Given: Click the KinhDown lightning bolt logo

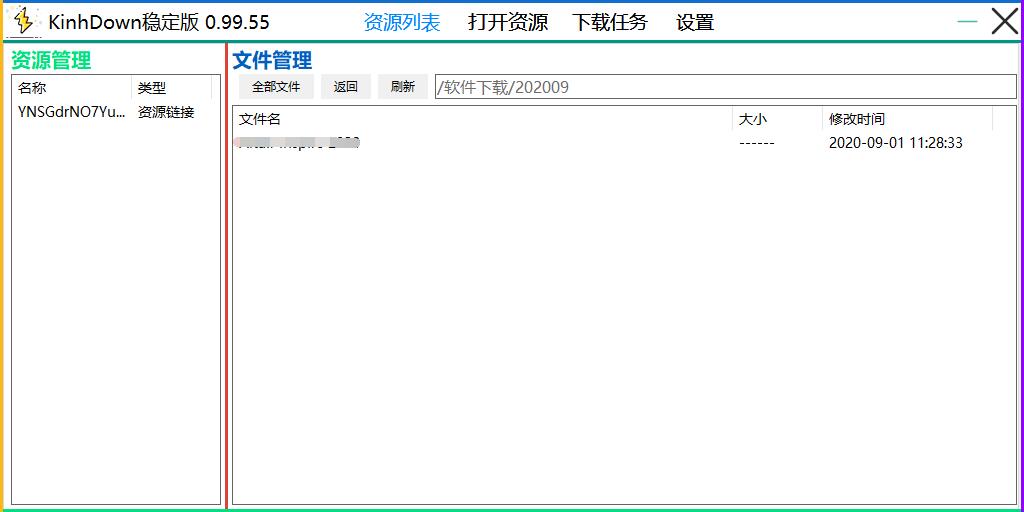Looking at the screenshot, I should 24,21.
